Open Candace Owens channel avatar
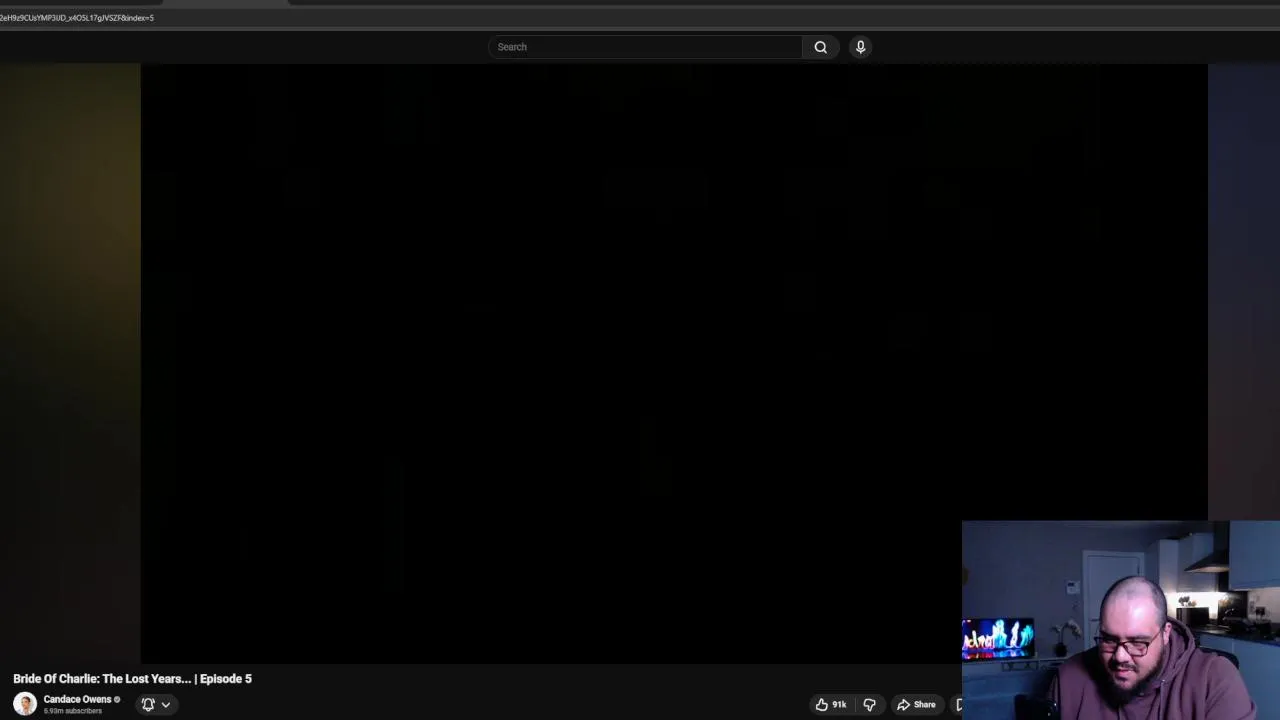 pos(25,704)
